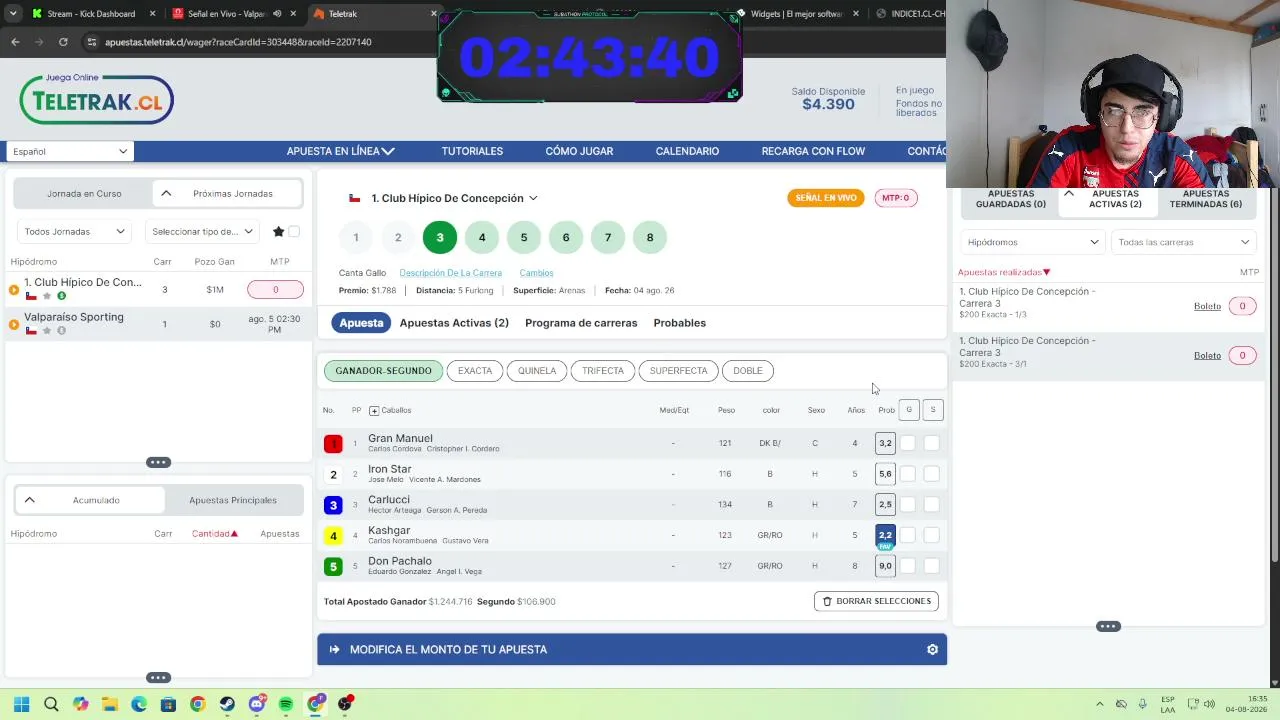Expand the Apuesta en Línea menu

[x=341, y=151]
